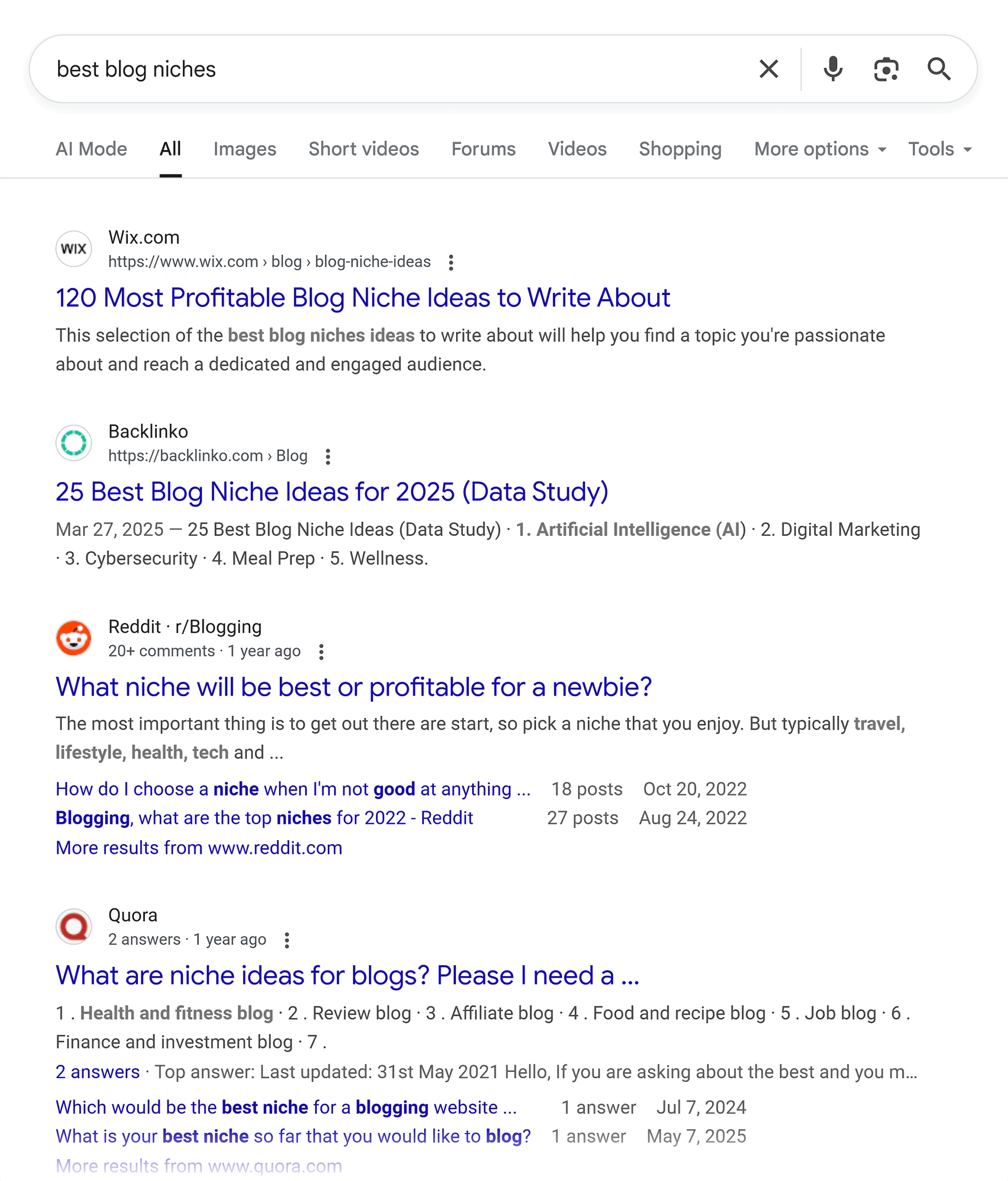Click the '2 answers' link under Quora result
The height and width of the screenshot is (1181, 1008).
[x=97, y=1072]
